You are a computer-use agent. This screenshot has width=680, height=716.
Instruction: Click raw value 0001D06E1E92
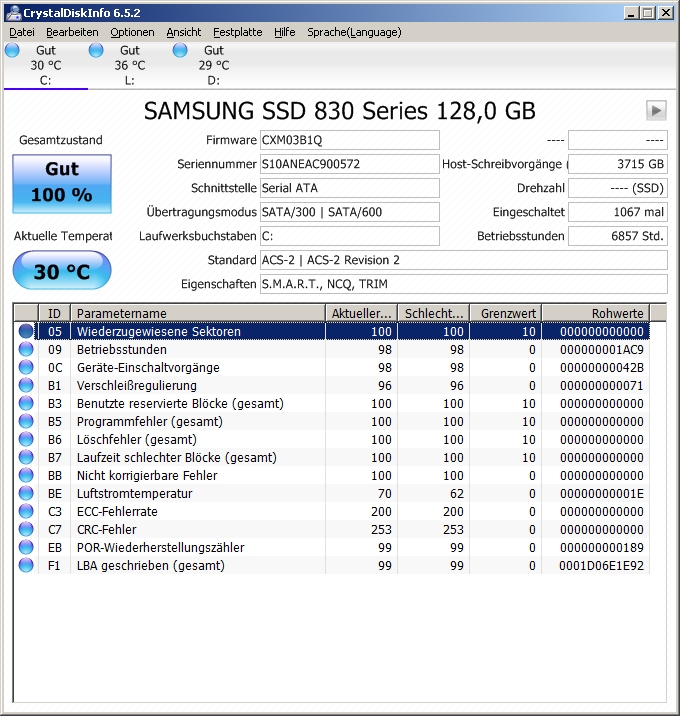pos(601,565)
